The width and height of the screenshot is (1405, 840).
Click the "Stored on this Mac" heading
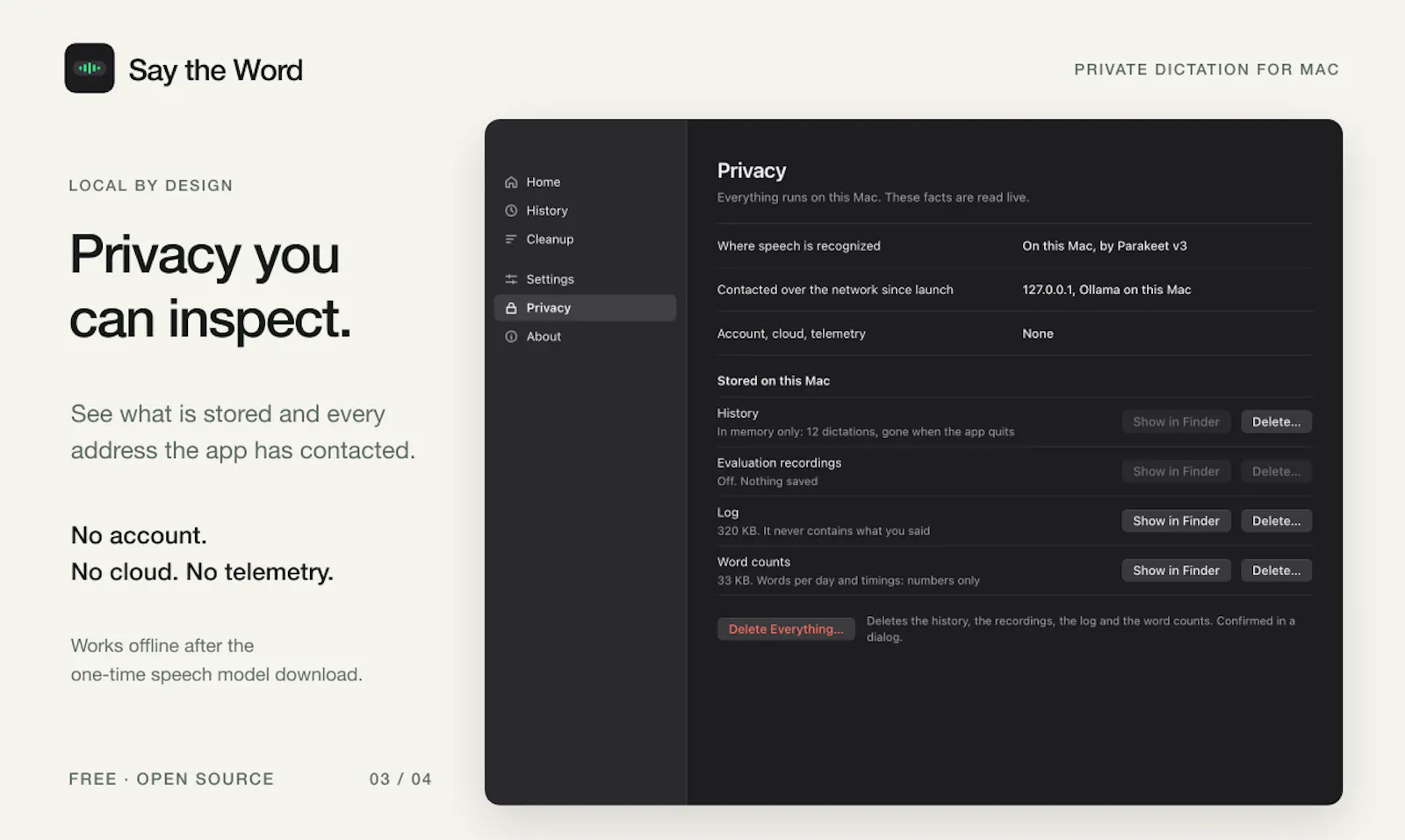point(773,381)
